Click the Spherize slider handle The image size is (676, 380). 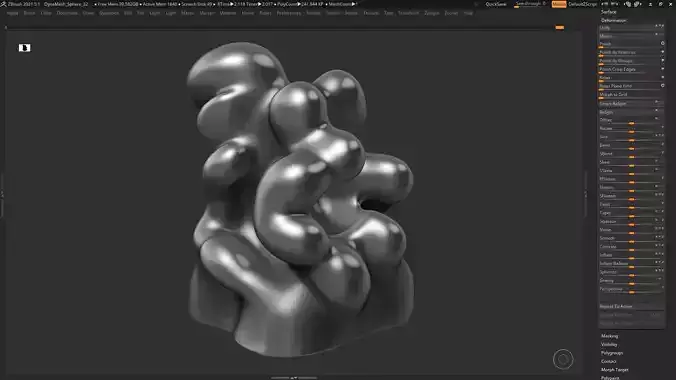point(631,275)
